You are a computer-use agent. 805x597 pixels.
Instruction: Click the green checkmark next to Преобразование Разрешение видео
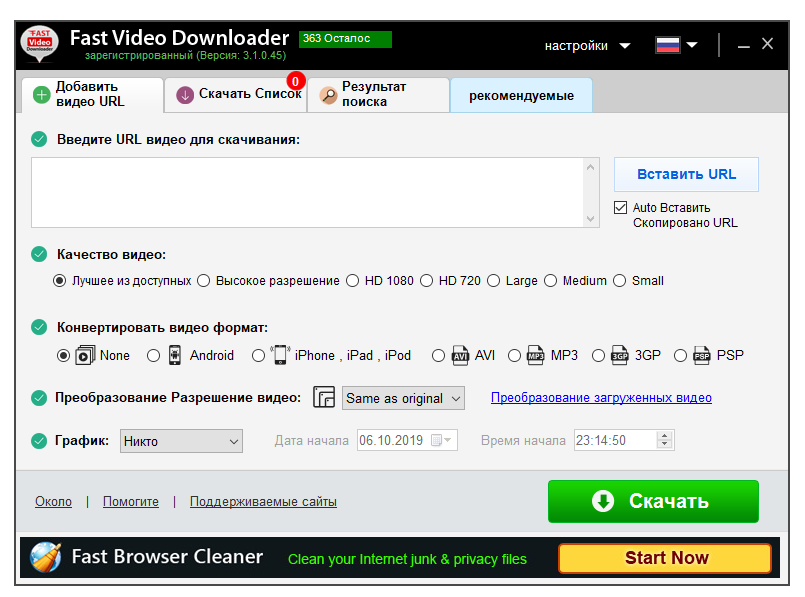[x=39, y=398]
